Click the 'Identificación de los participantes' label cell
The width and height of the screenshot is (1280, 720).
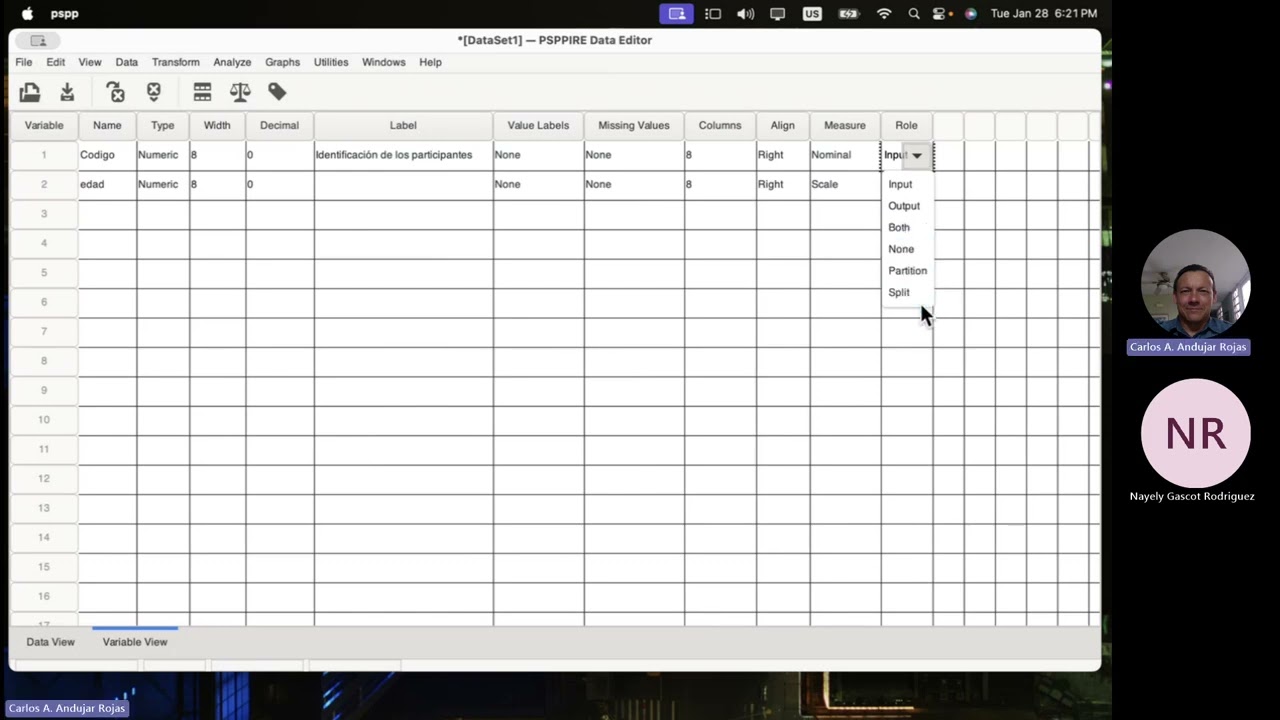coord(403,155)
